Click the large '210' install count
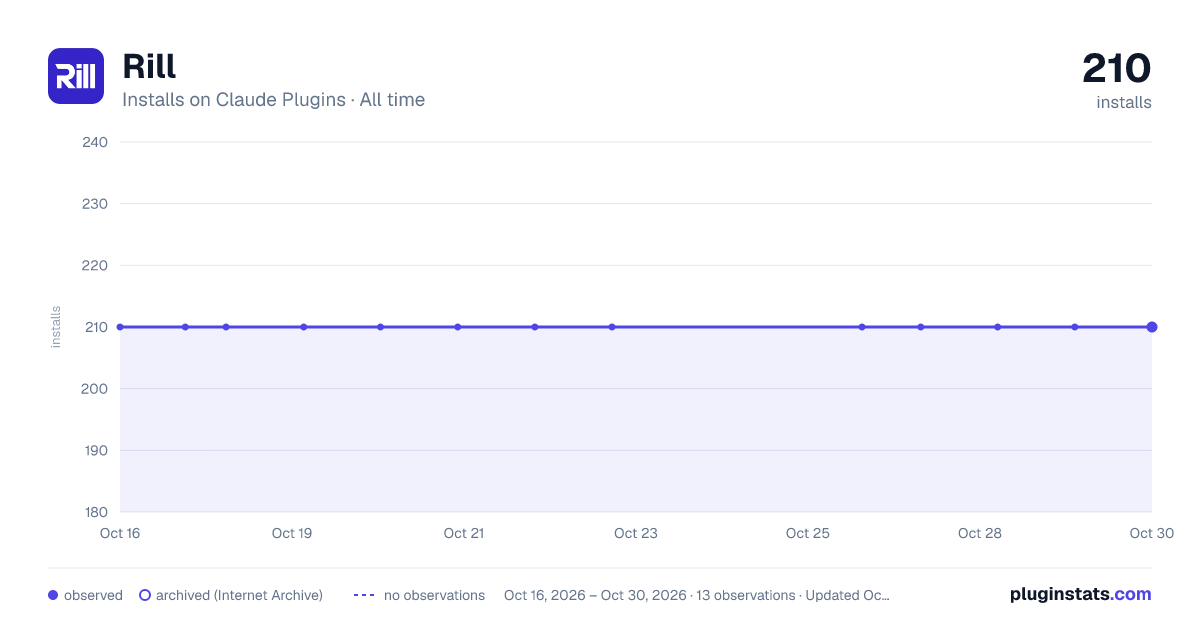The height and width of the screenshot is (630, 1200). 1117,68
